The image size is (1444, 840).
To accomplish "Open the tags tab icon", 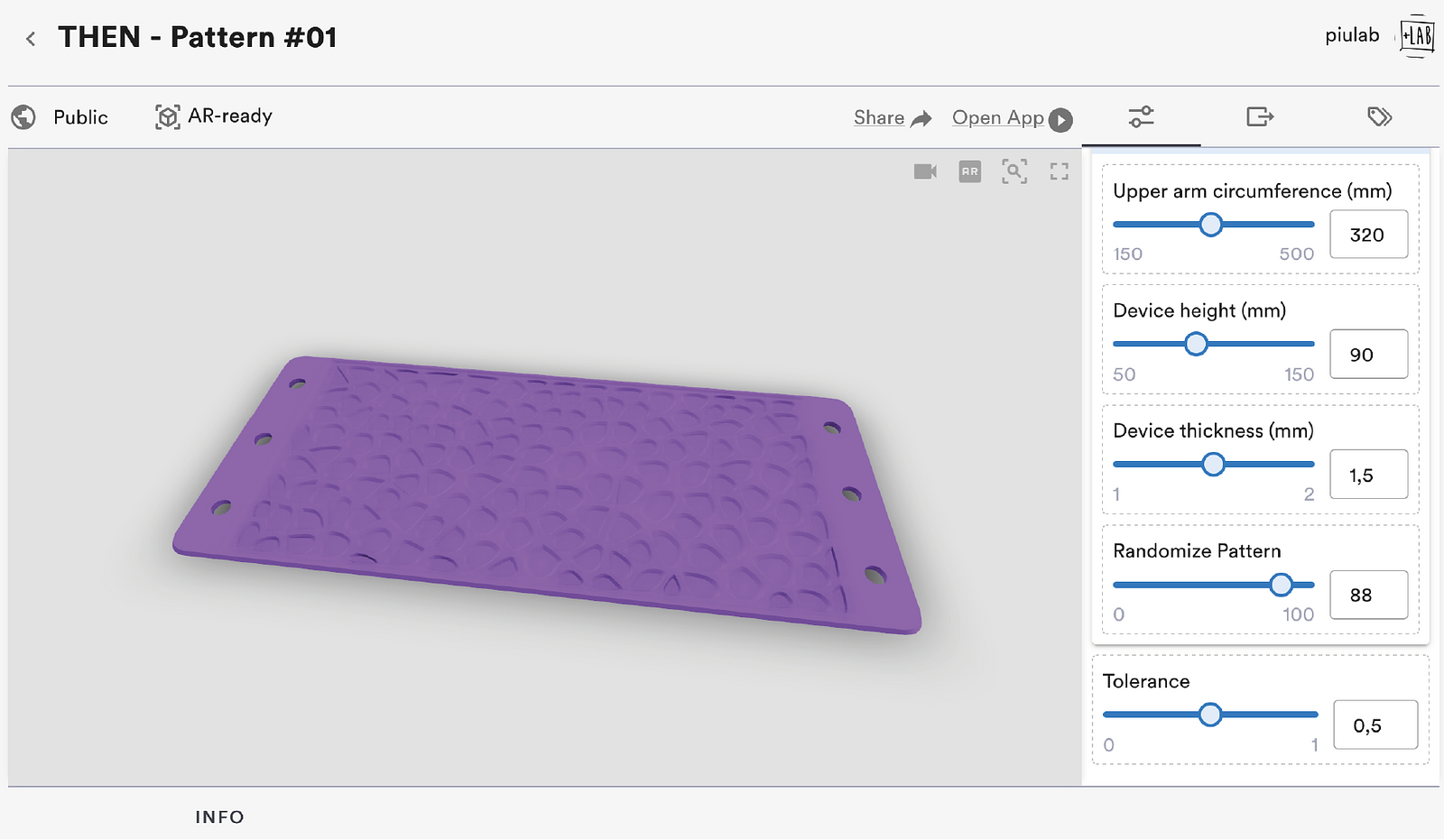I will point(1379,117).
